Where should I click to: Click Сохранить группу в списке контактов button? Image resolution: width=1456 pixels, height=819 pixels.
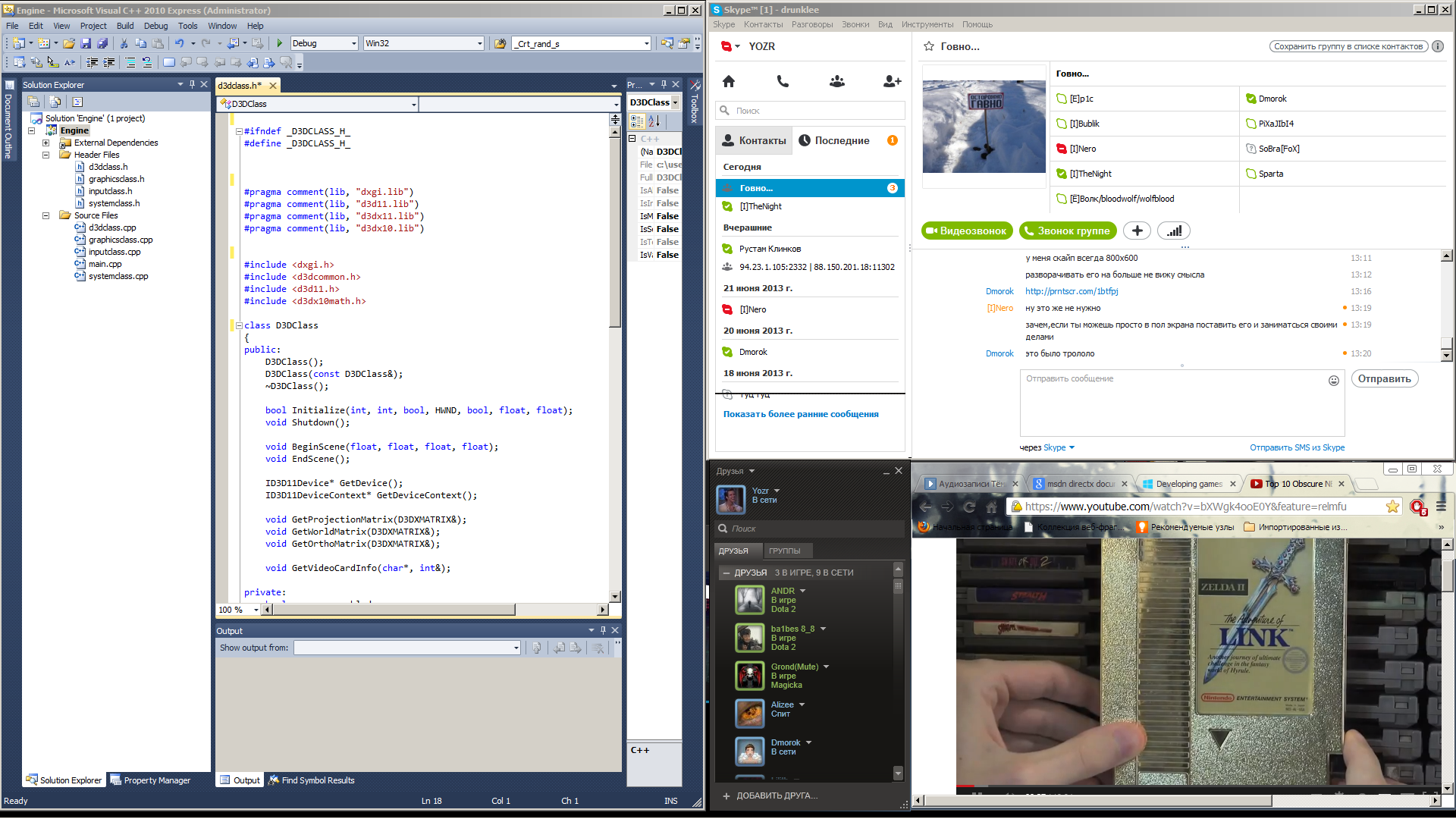pyautogui.click(x=1348, y=46)
